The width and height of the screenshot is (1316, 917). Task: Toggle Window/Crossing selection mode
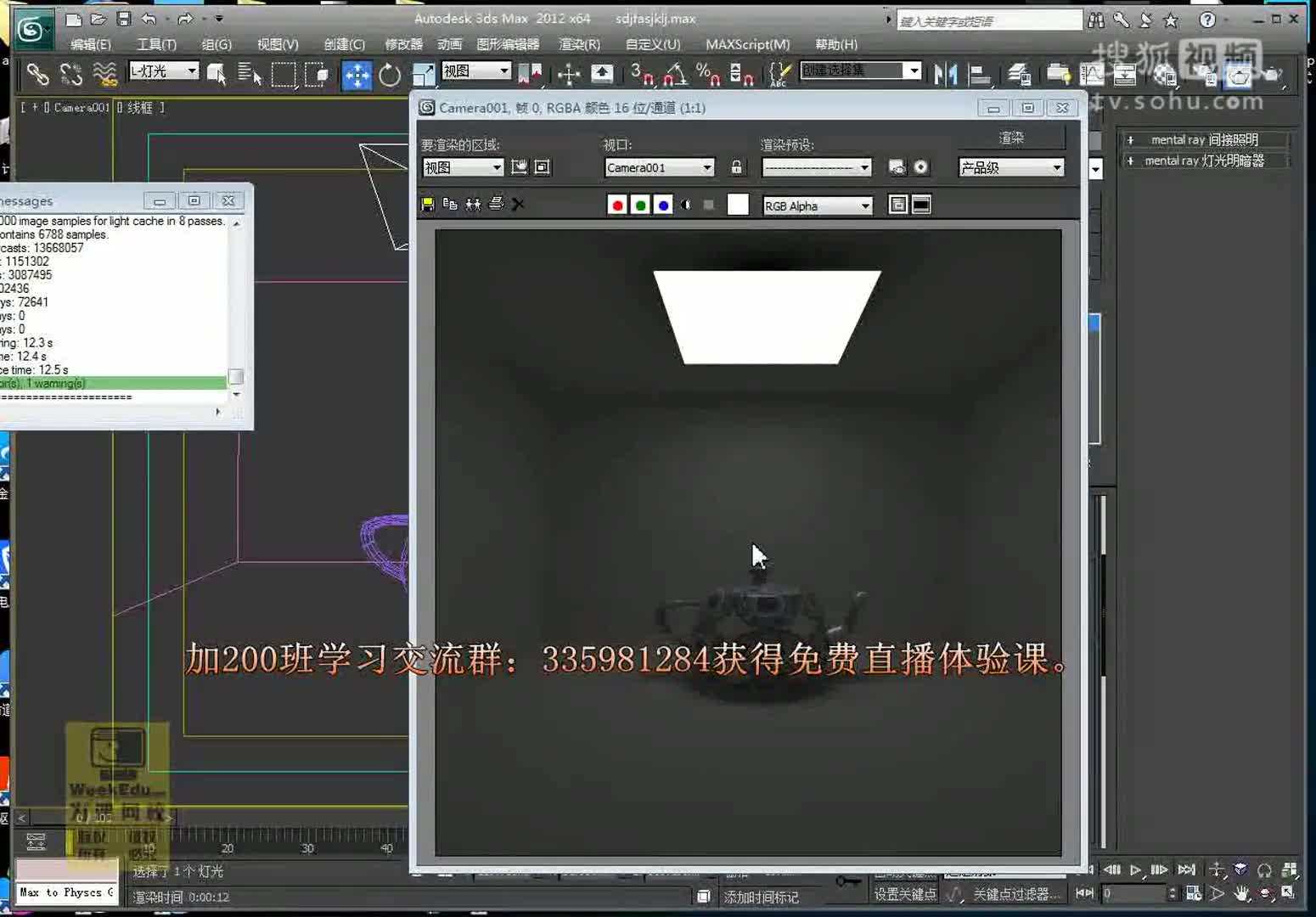coord(317,75)
